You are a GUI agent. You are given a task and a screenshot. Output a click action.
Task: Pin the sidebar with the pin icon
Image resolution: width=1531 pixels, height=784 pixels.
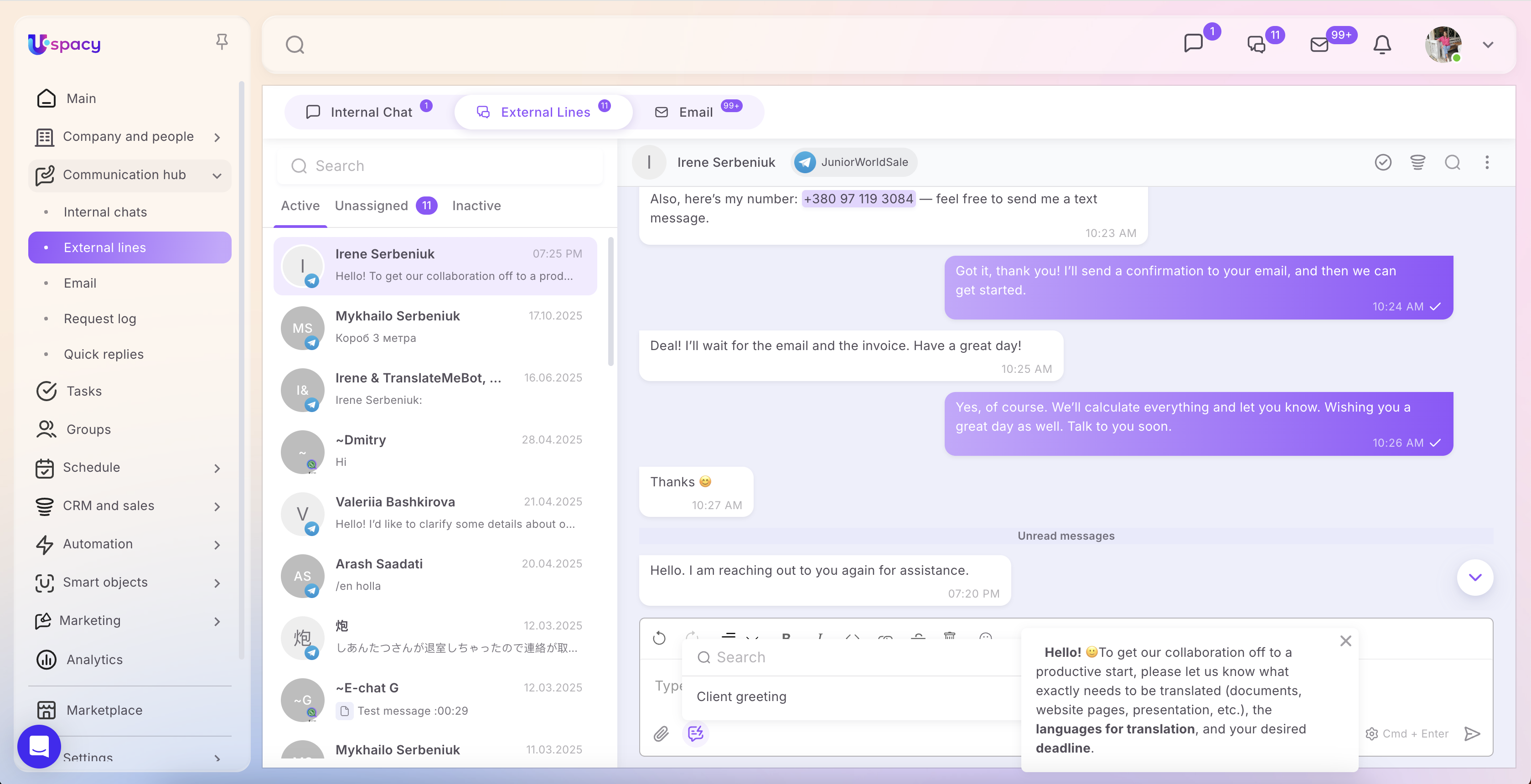(x=222, y=41)
